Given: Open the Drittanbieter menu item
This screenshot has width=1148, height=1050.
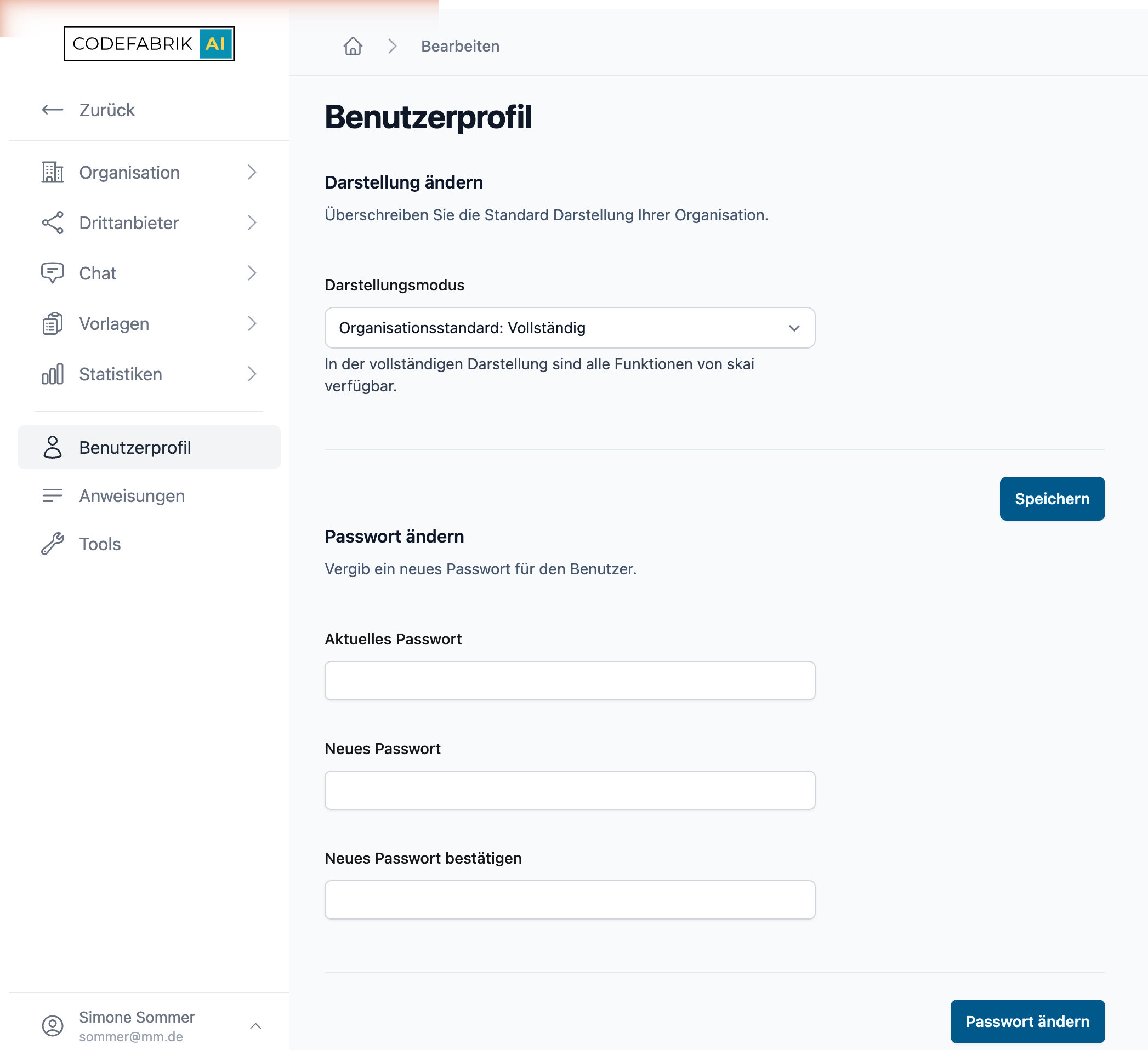Looking at the screenshot, I should click(x=149, y=222).
